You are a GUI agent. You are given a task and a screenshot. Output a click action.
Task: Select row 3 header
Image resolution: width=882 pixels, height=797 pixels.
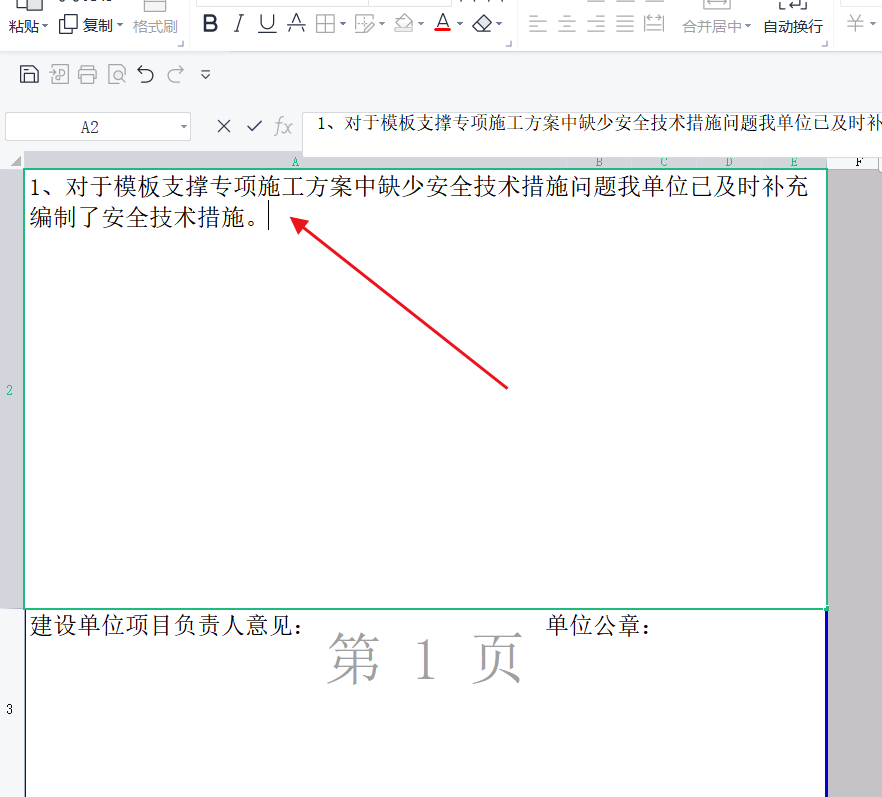pyautogui.click(x=11, y=709)
